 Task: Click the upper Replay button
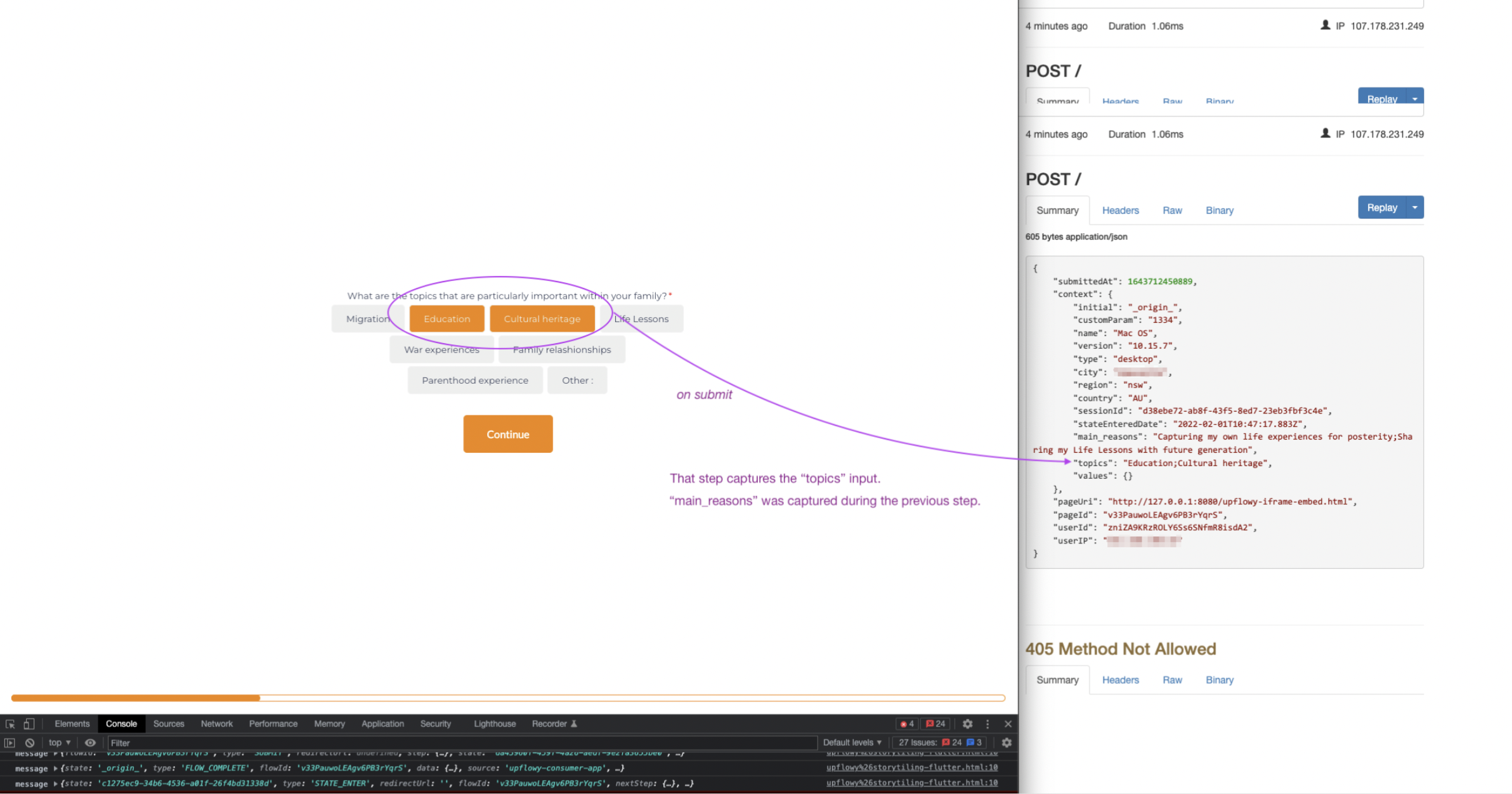(x=1382, y=97)
